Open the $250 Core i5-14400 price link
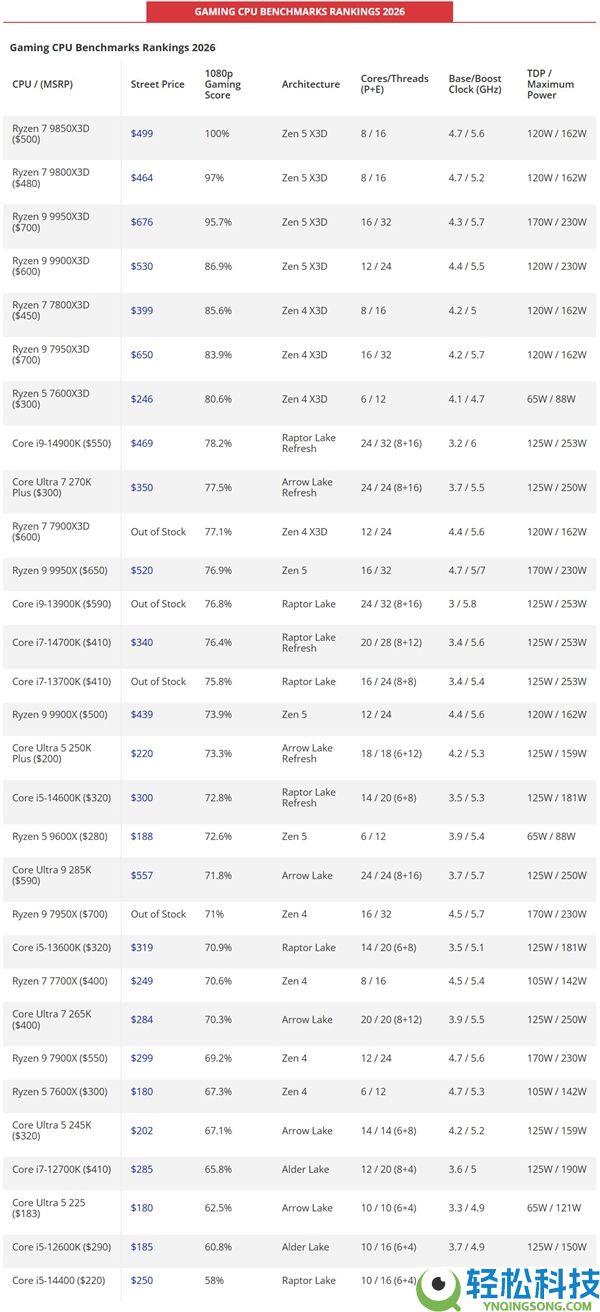Screen dimensions: 600x1312 click(142, 1281)
